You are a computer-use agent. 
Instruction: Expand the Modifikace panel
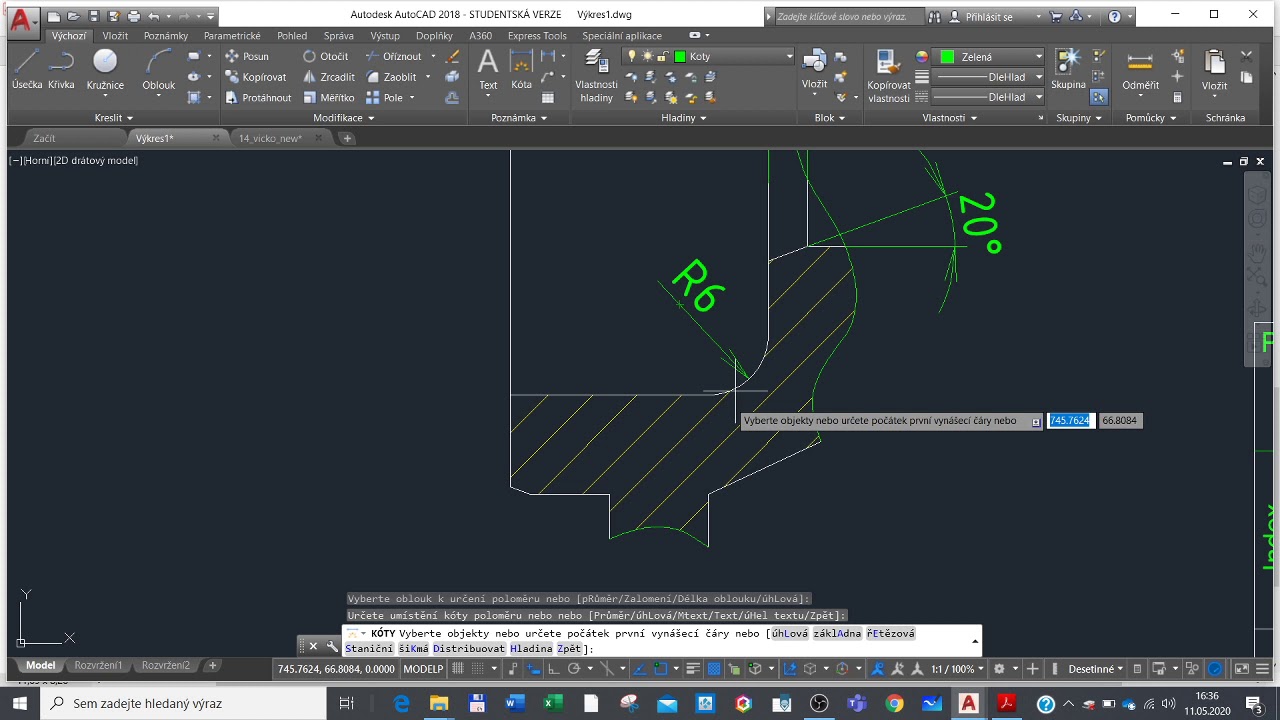pyautogui.click(x=343, y=118)
